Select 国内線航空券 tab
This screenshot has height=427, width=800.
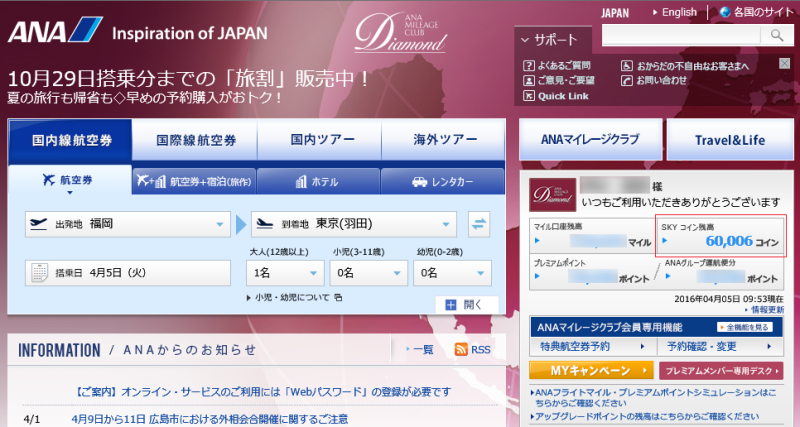pos(70,140)
